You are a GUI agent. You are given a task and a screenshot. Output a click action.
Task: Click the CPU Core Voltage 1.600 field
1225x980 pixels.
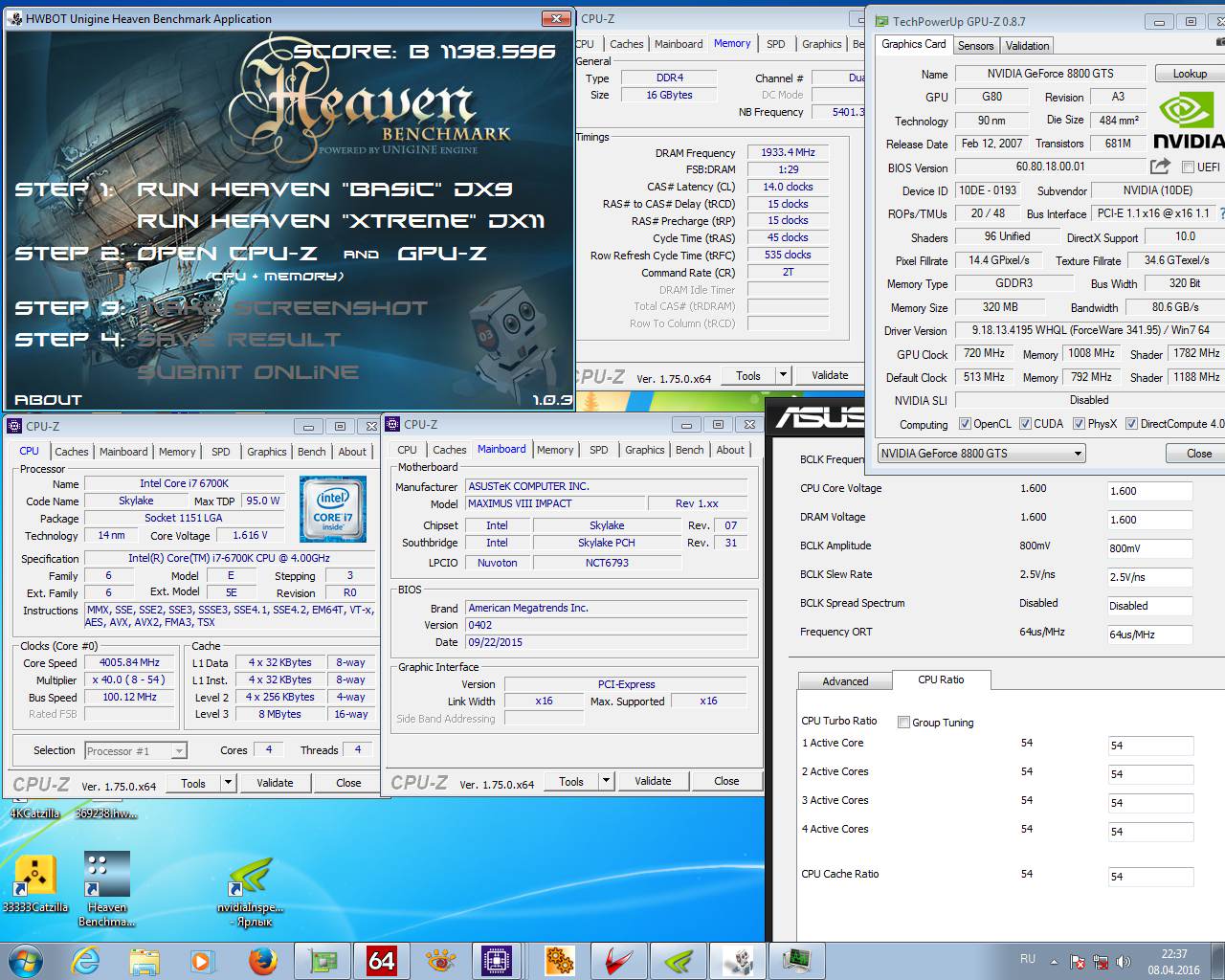coord(1149,491)
